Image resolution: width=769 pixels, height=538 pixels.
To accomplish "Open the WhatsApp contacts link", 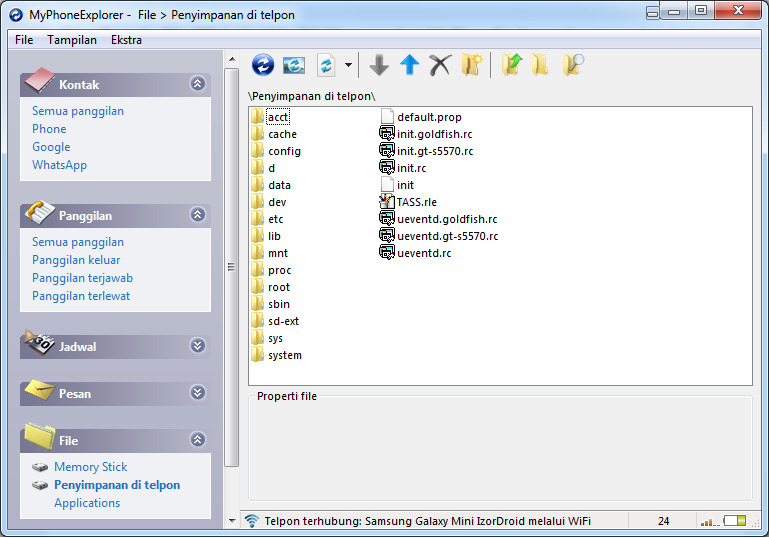I will tap(59, 165).
